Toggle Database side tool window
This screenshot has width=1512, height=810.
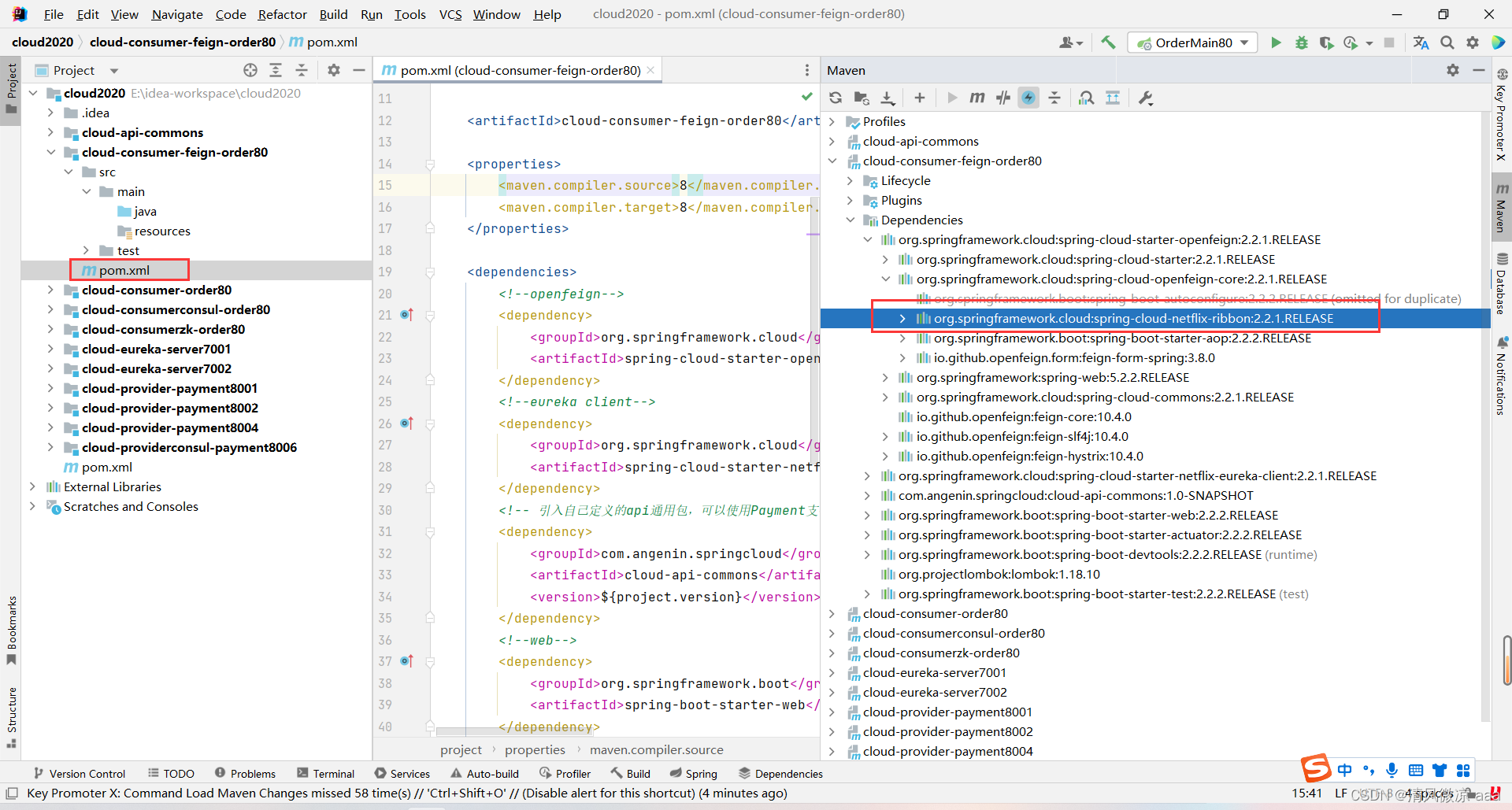[x=1501, y=283]
